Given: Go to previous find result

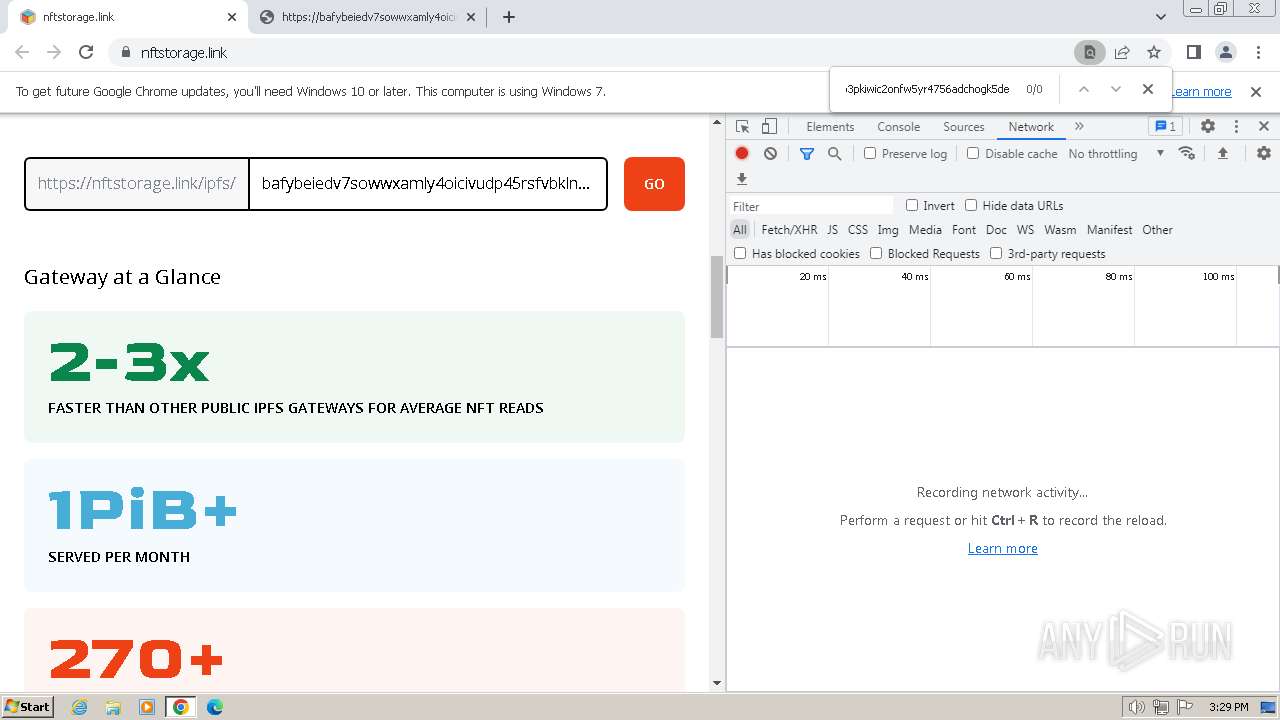Looking at the screenshot, I should [x=1083, y=89].
